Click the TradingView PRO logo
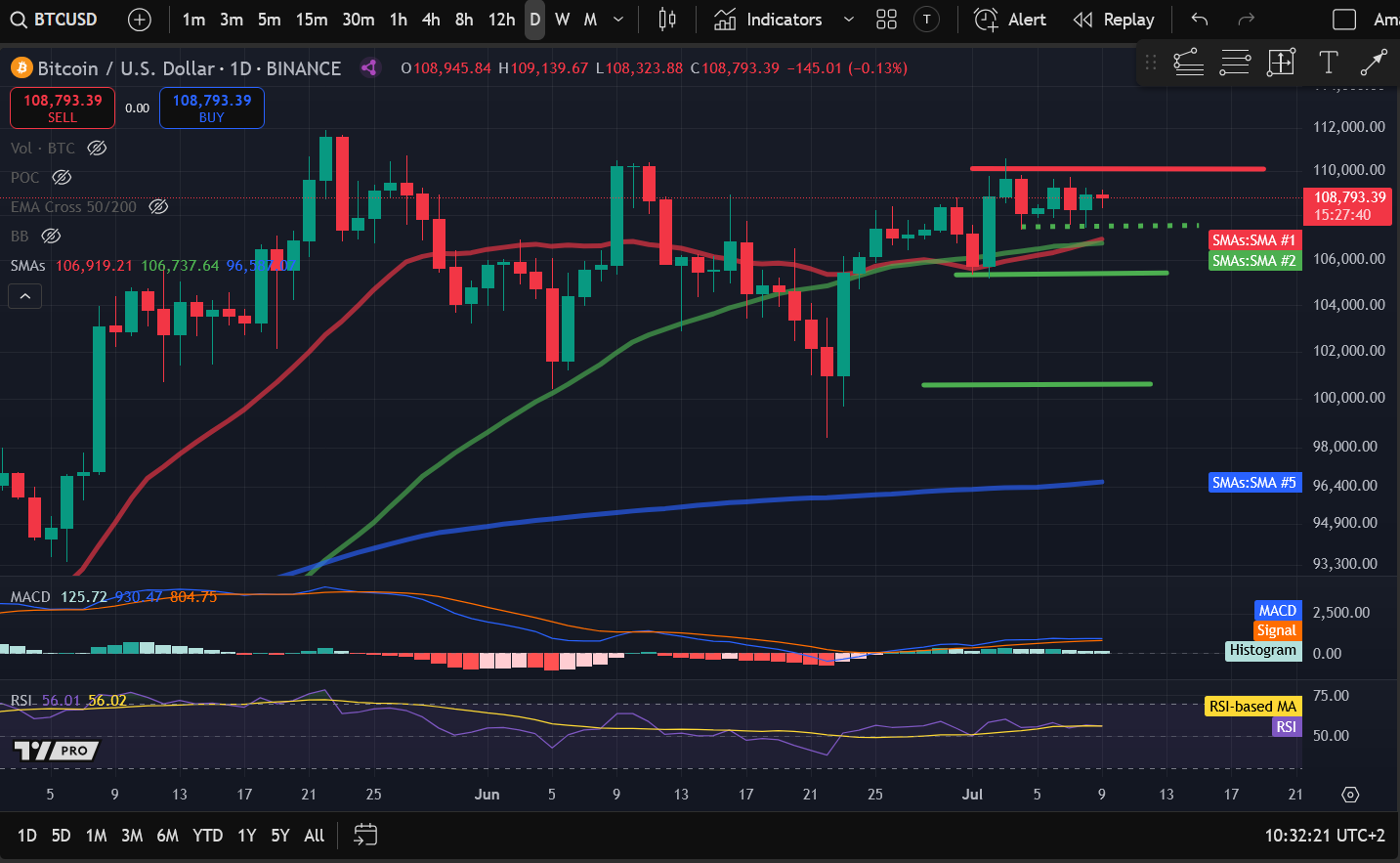1400x863 pixels. point(57,751)
